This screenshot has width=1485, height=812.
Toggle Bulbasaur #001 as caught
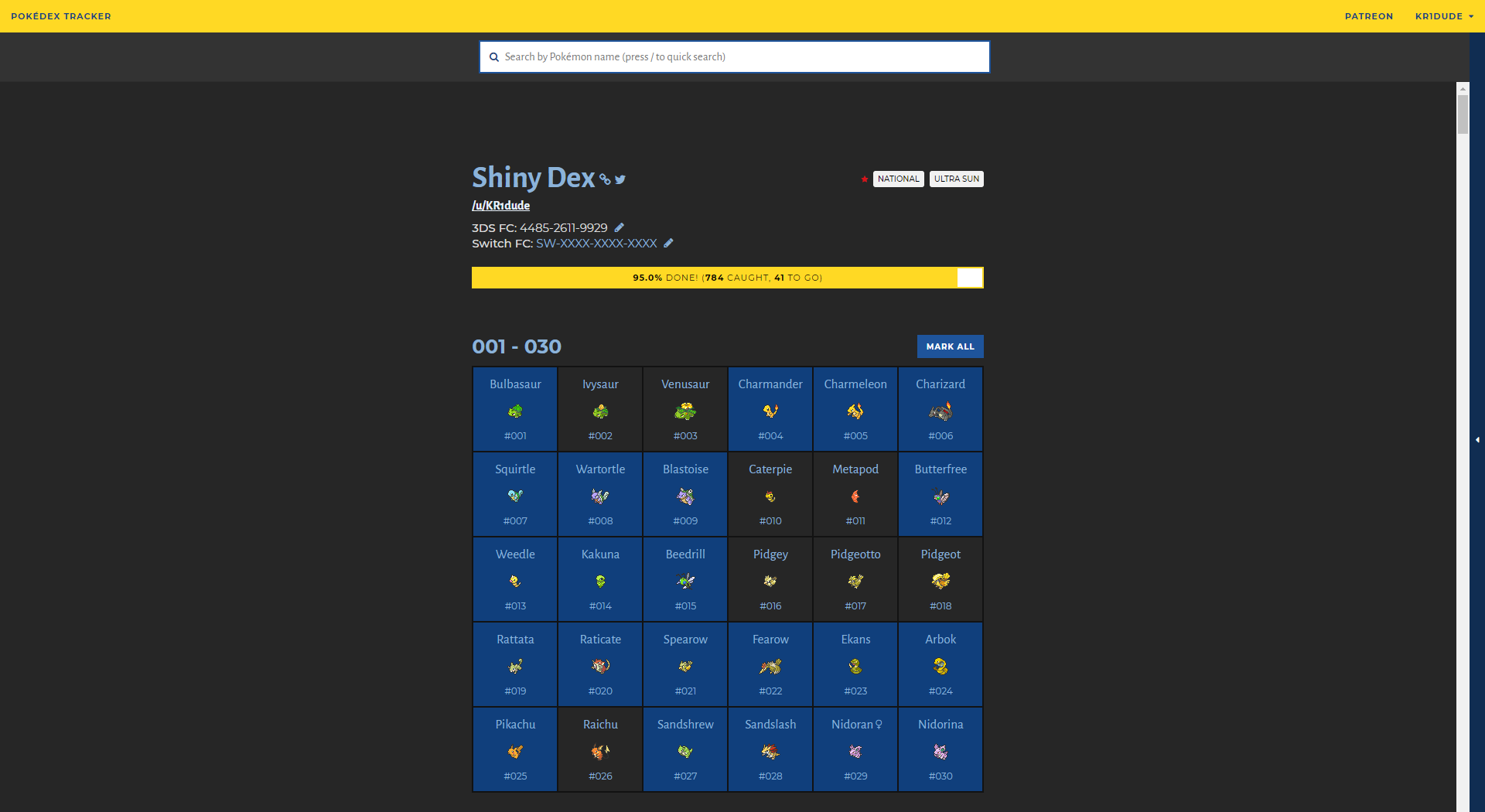point(515,409)
